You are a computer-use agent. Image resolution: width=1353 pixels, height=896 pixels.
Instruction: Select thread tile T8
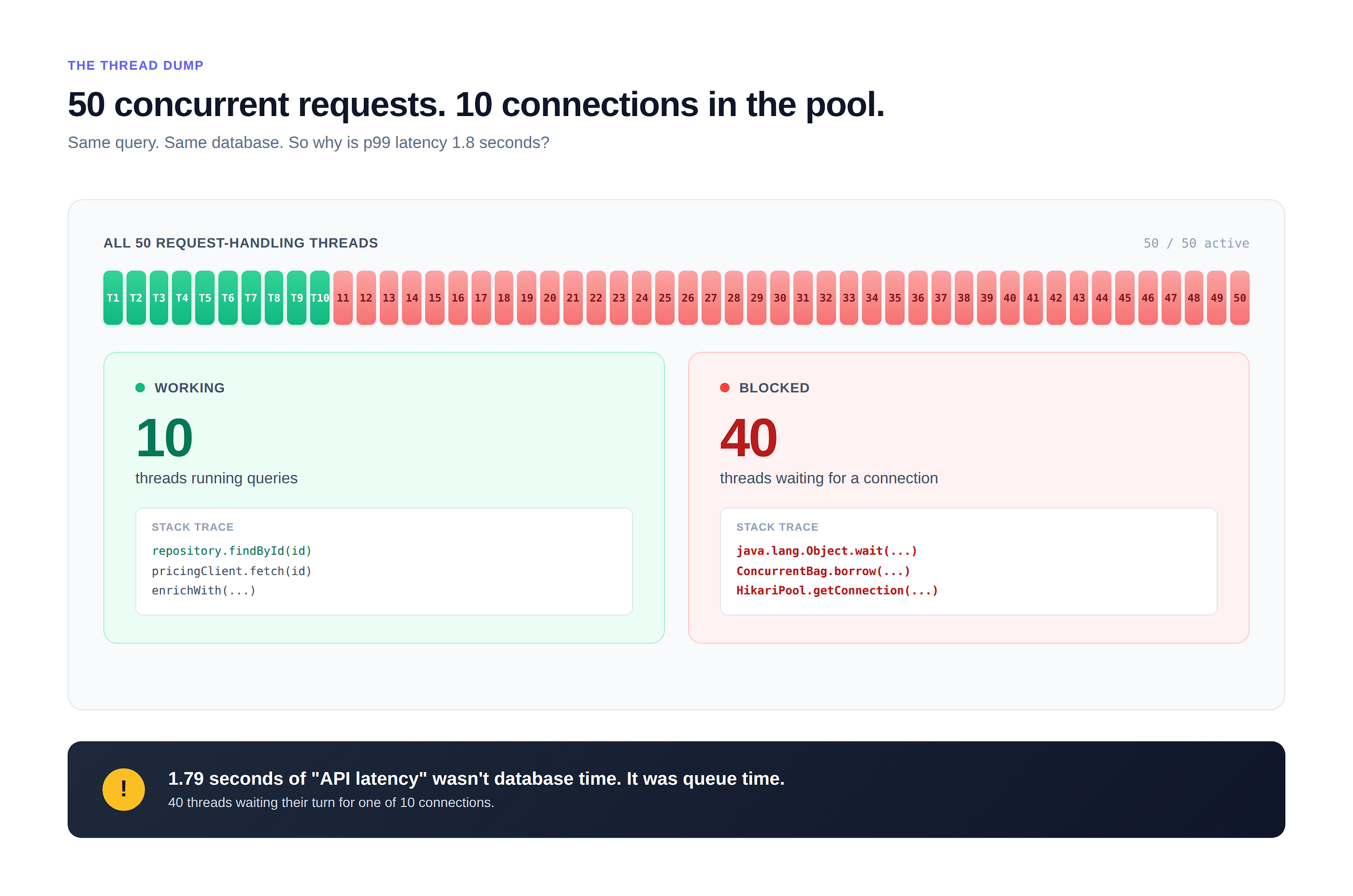tap(274, 298)
